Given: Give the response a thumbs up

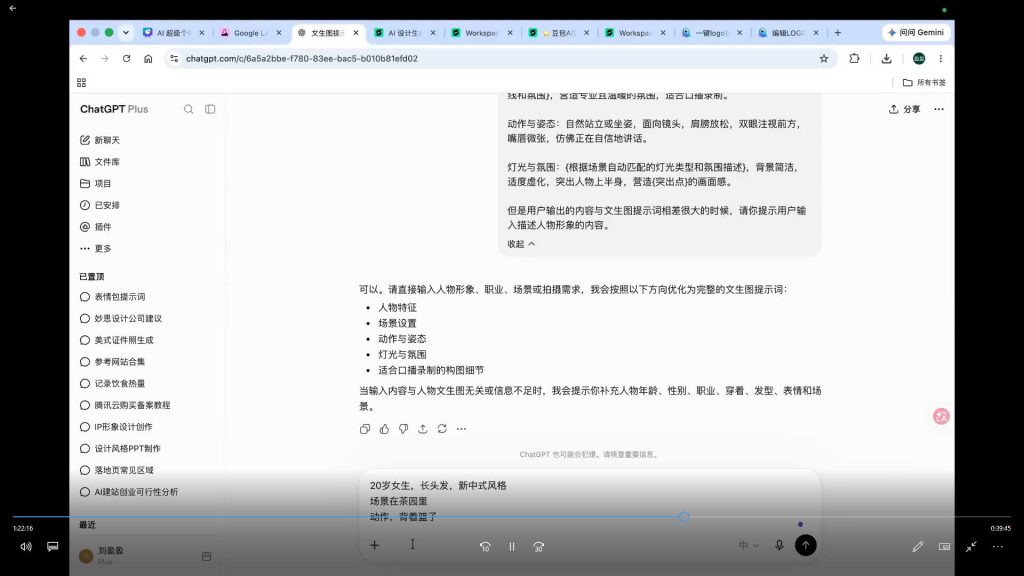Looking at the screenshot, I should 384,429.
